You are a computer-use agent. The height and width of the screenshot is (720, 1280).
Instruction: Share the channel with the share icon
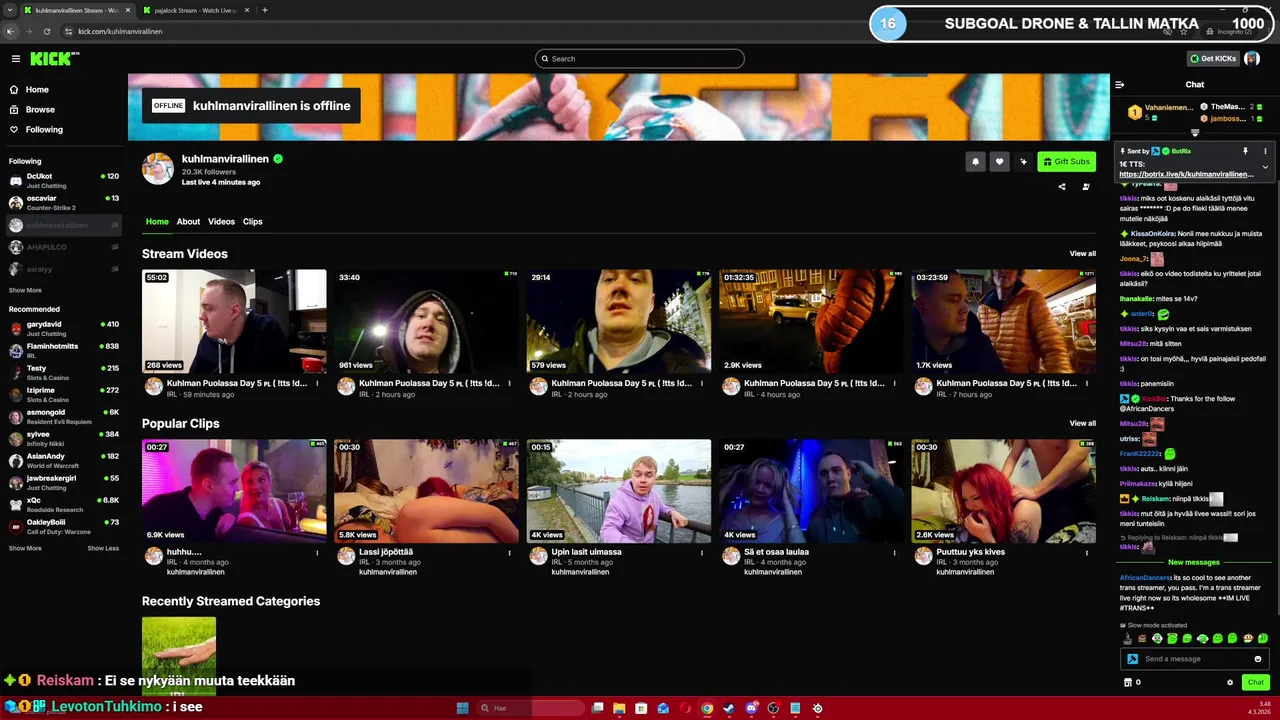coord(1062,186)
